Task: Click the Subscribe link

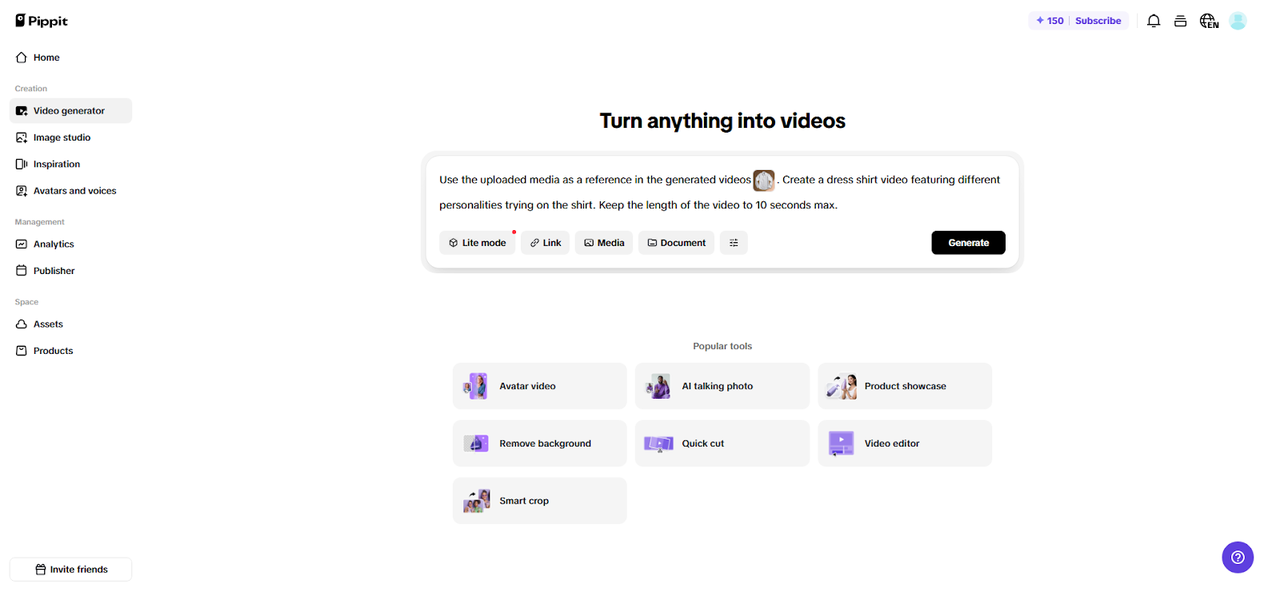Action: pos(1098,21)
